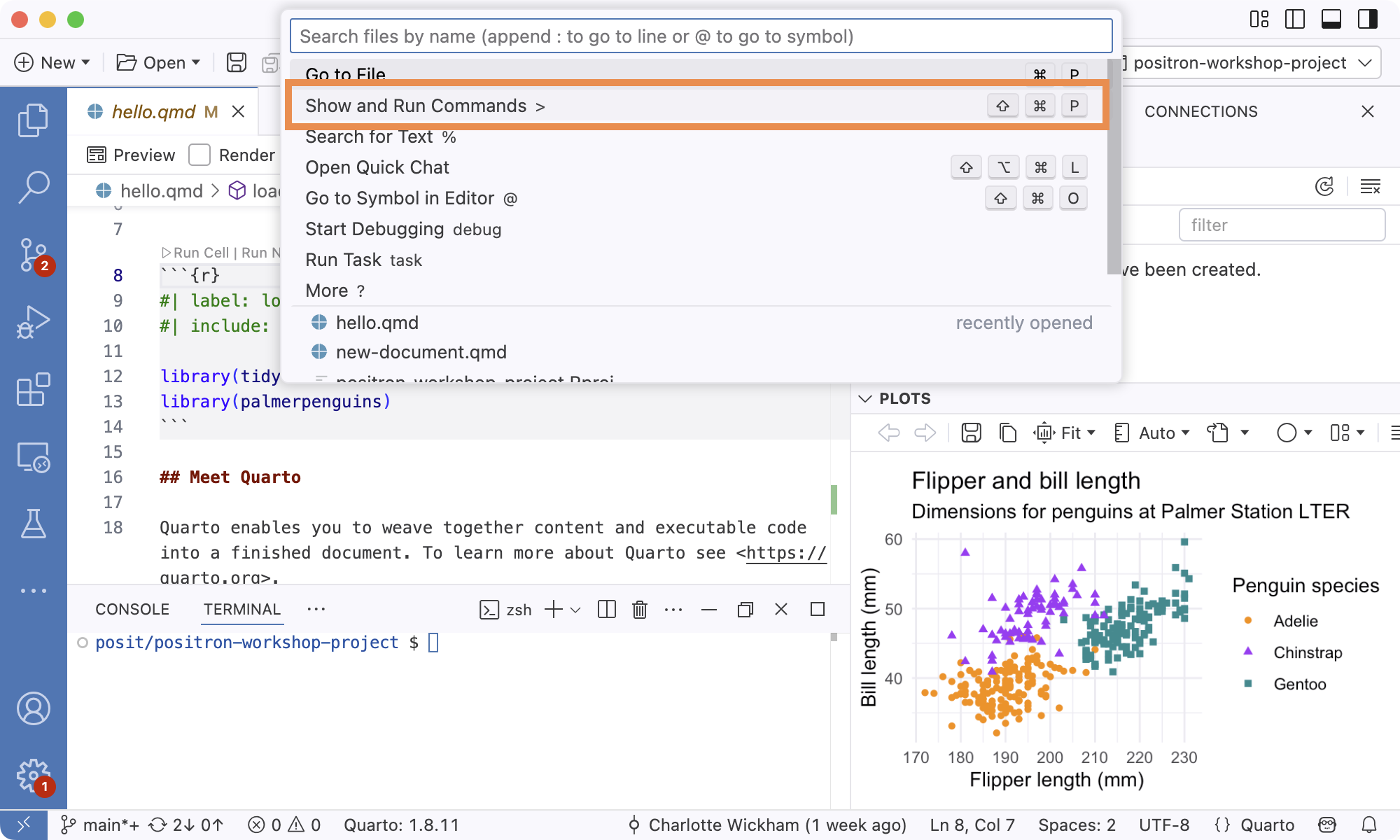Open the Extensions view

[33, 389]
